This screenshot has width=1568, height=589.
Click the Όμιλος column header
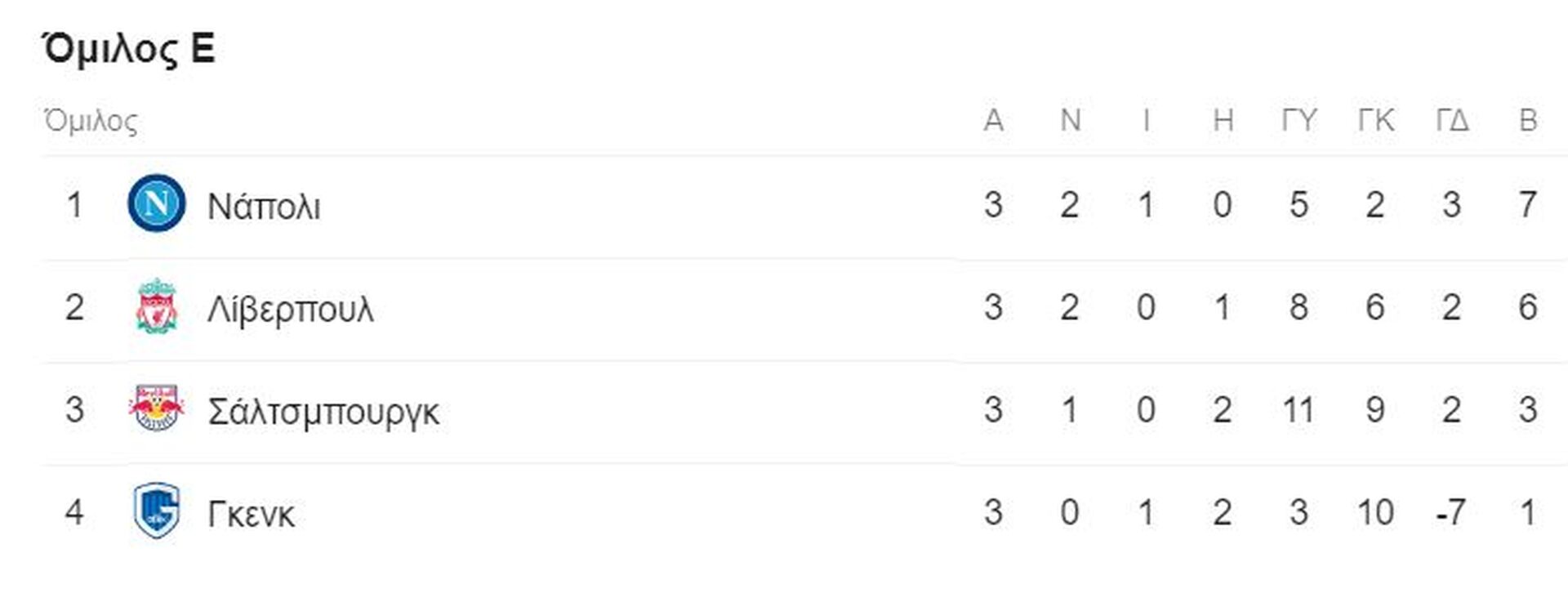91,121
